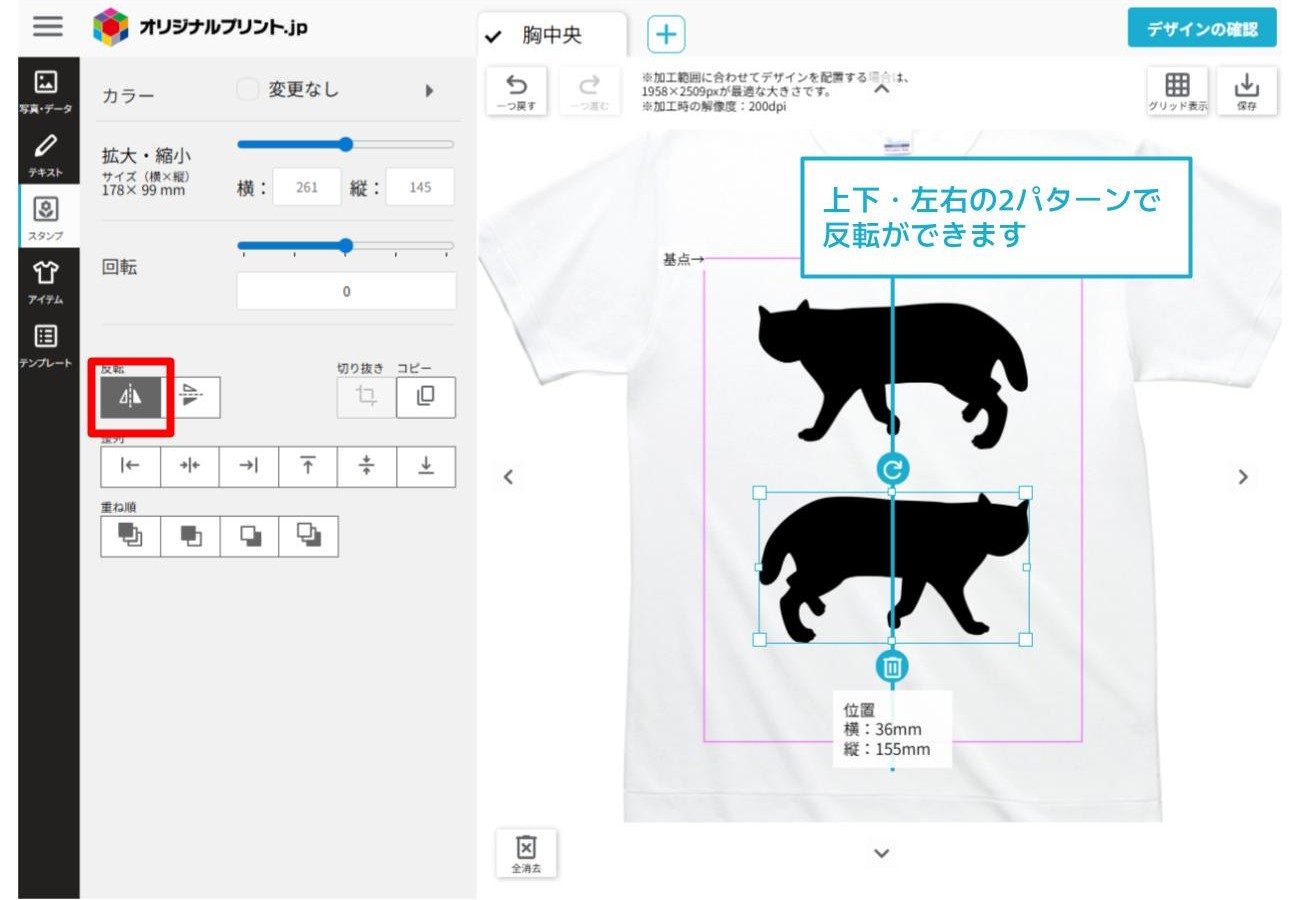Adjust the 拡大・縮小 scale slider
The width and height of the screenshot is (1300, 900).
pos(346,145)
